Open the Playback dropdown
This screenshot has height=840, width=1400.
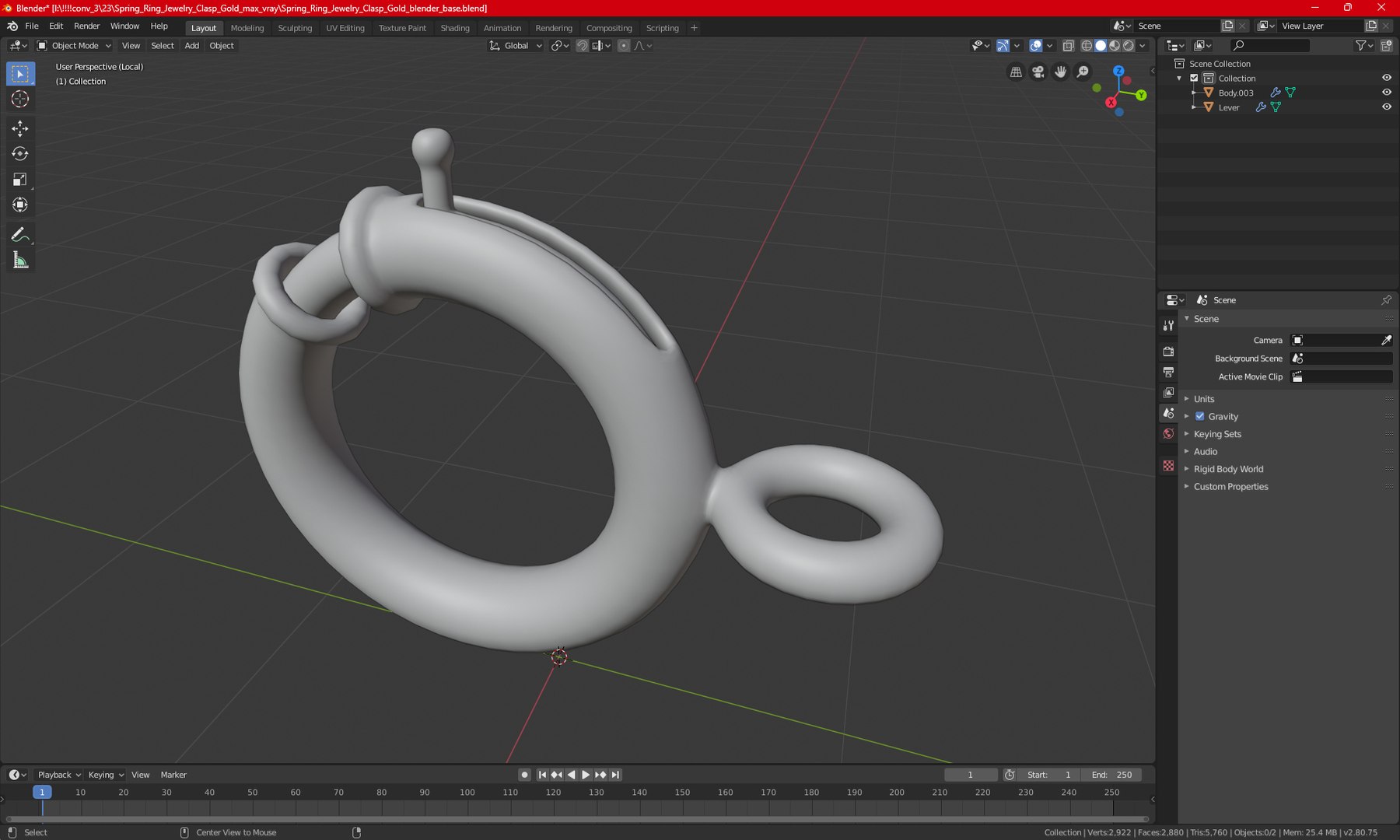[59, 775]
